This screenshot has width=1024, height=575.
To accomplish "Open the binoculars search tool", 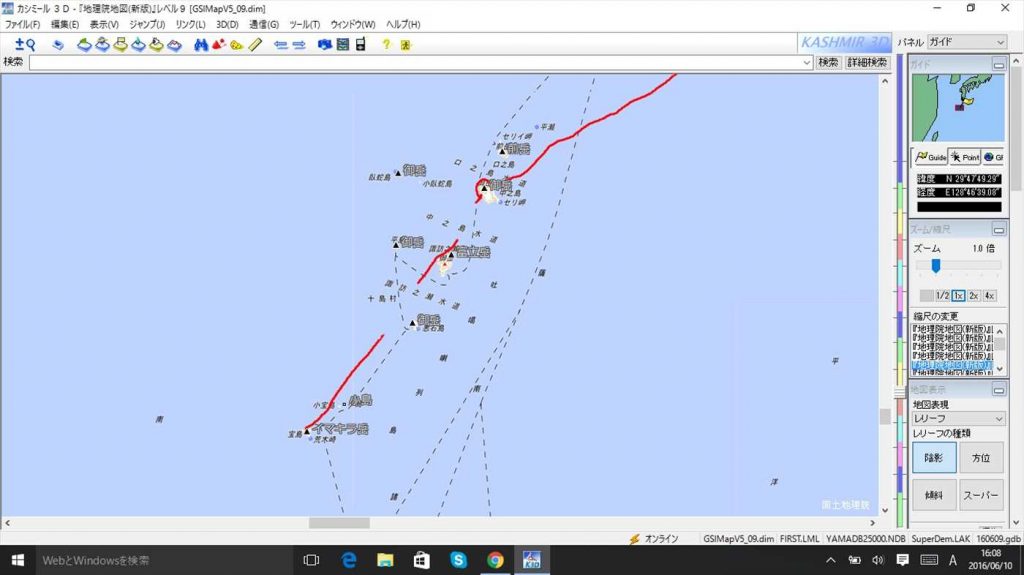I will click(201, 45).
